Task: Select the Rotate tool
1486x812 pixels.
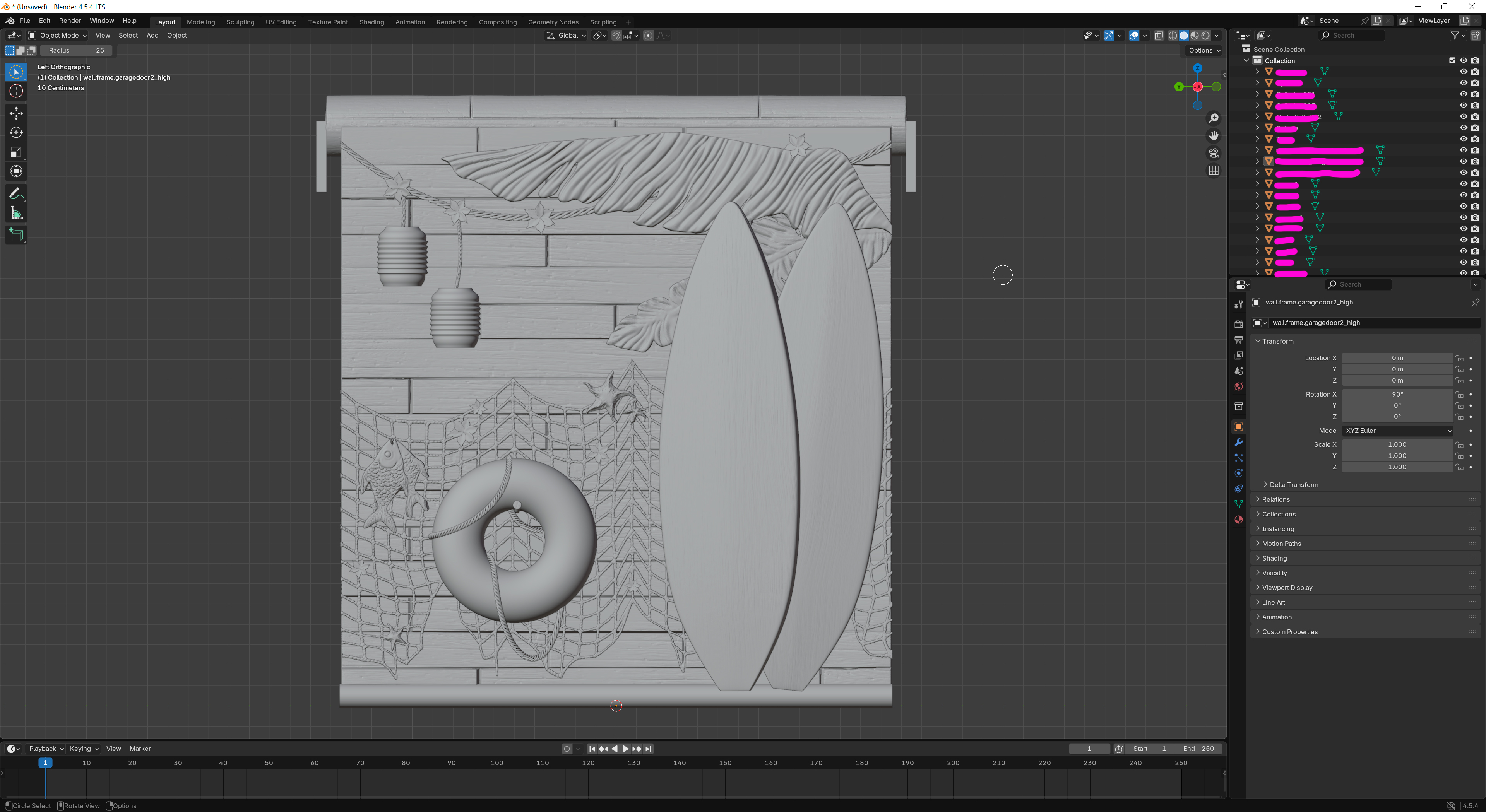Action: 16,132
